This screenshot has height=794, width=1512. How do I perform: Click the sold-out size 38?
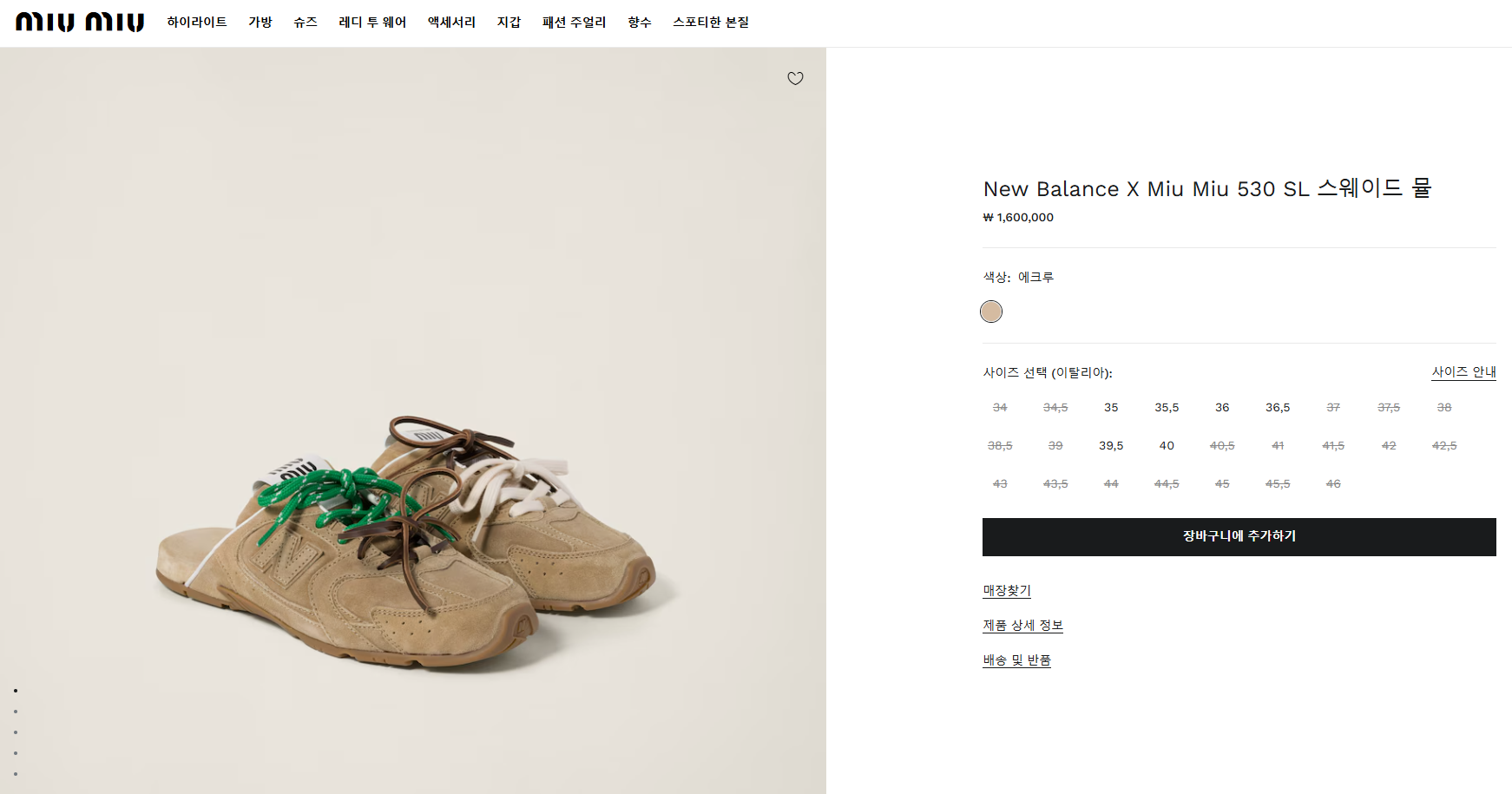1444,407
